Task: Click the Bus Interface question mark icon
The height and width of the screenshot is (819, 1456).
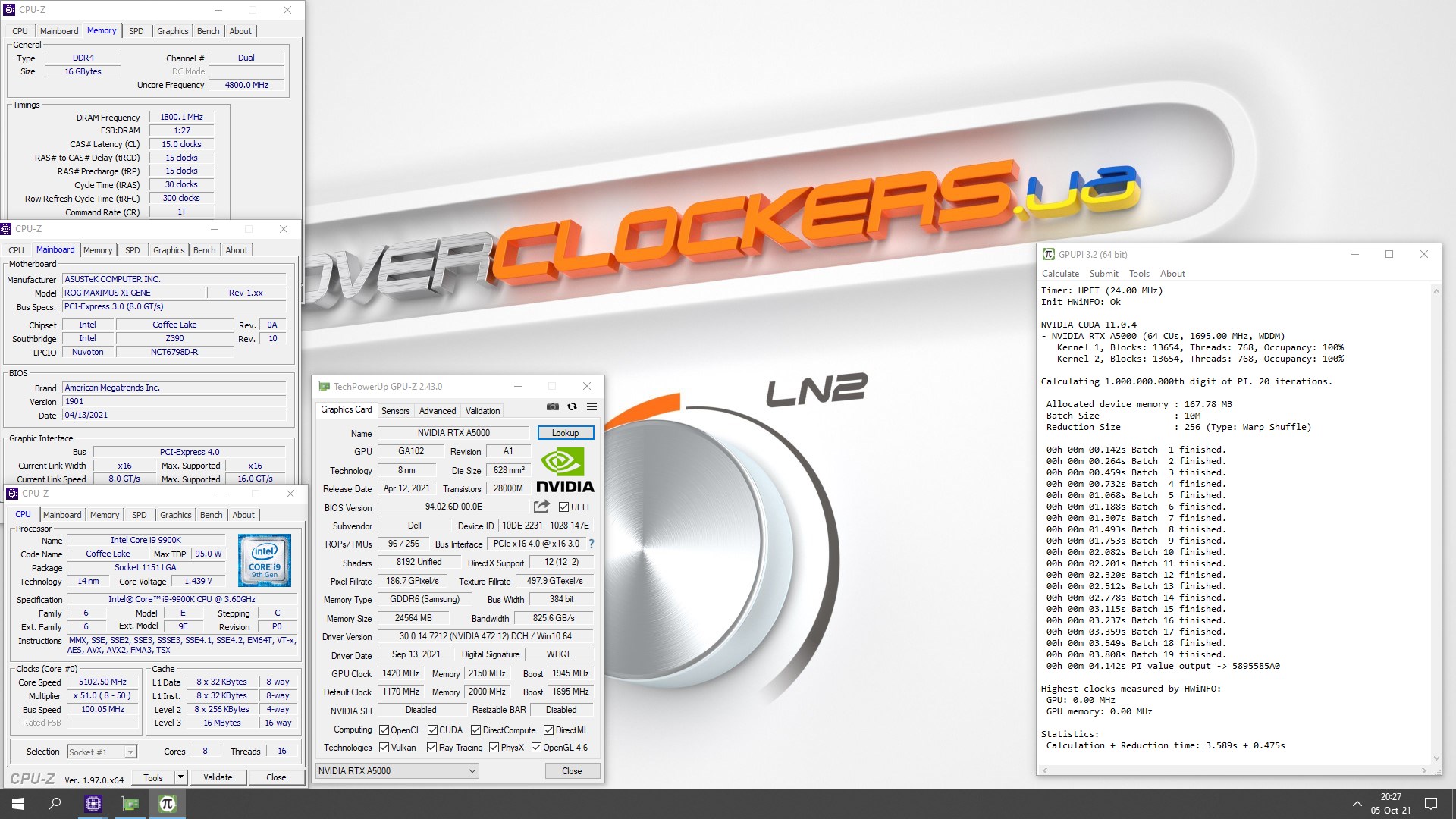Action: 591,544
